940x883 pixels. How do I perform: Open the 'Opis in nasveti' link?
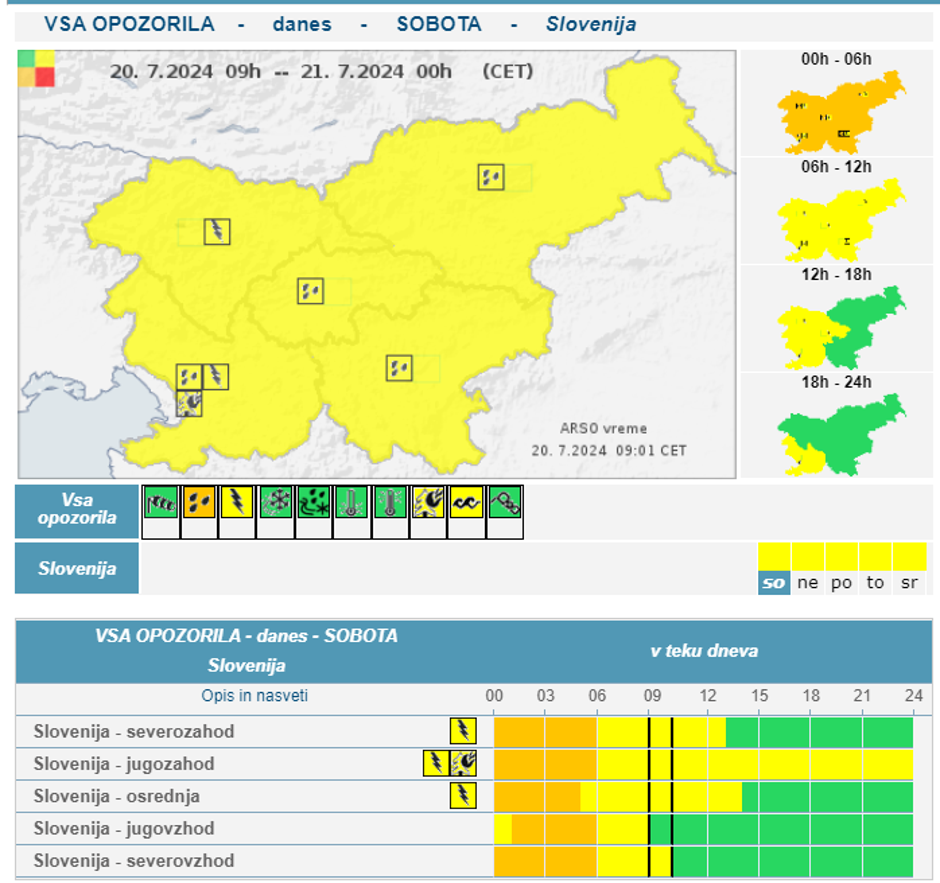(x=255, y=696)
